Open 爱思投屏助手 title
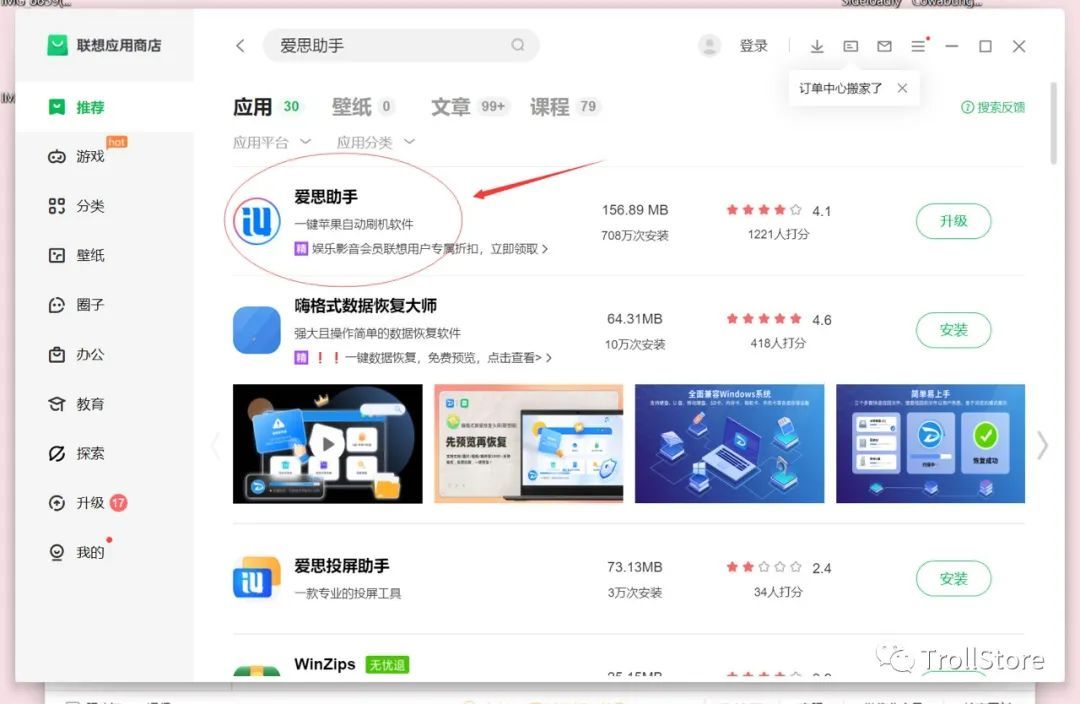The height and width of the screenshot is (704, 1080). 342,566
